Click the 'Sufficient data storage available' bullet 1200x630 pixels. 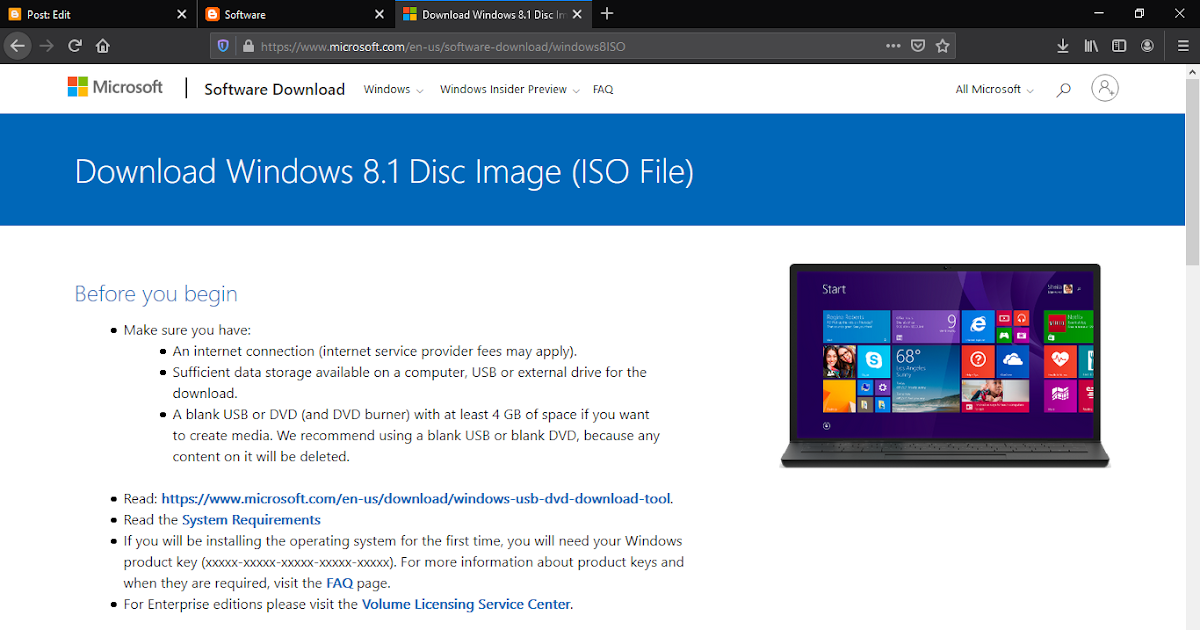tap(410, 382)
